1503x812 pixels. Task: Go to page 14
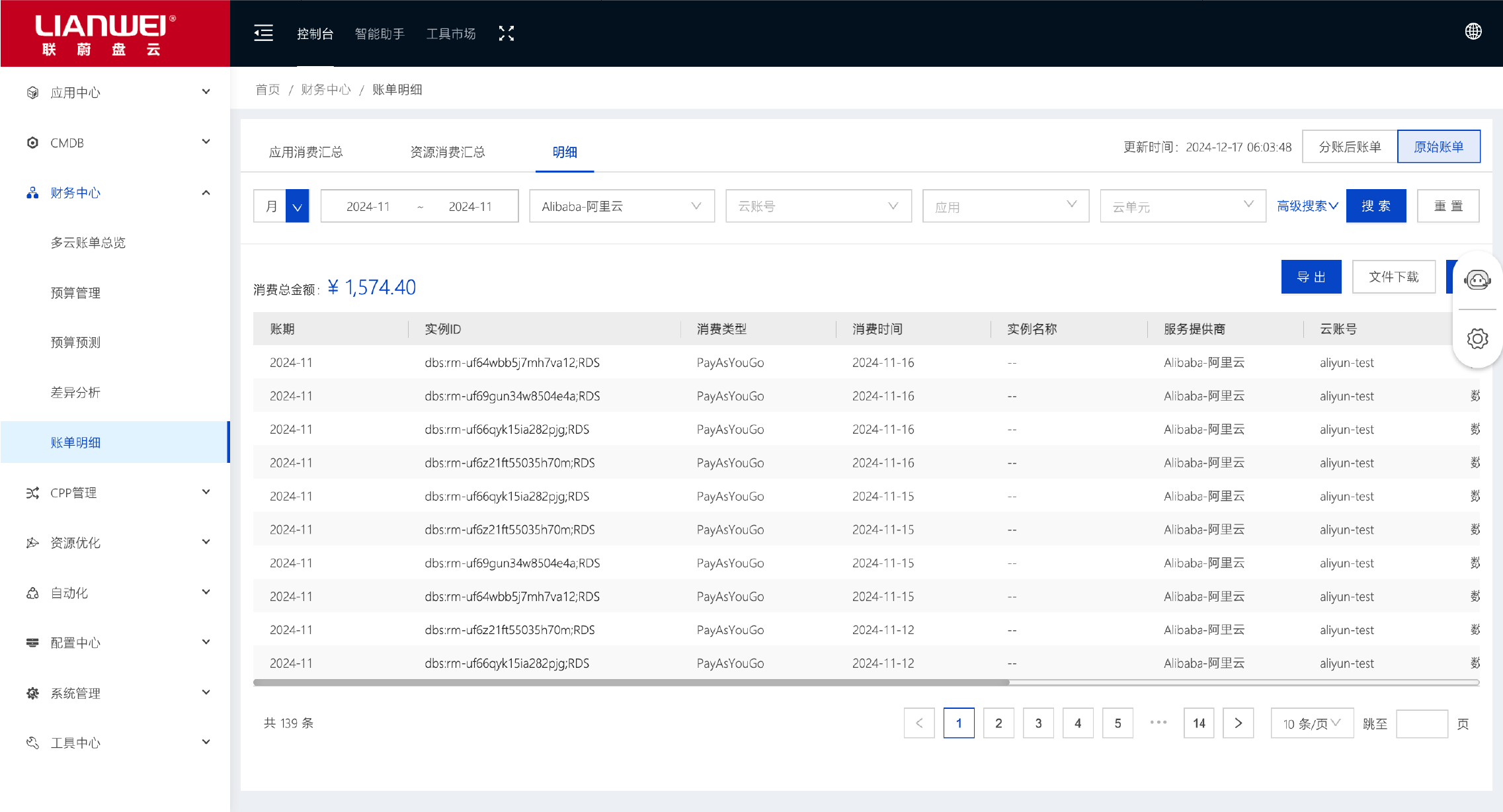tap(1199, 723)
